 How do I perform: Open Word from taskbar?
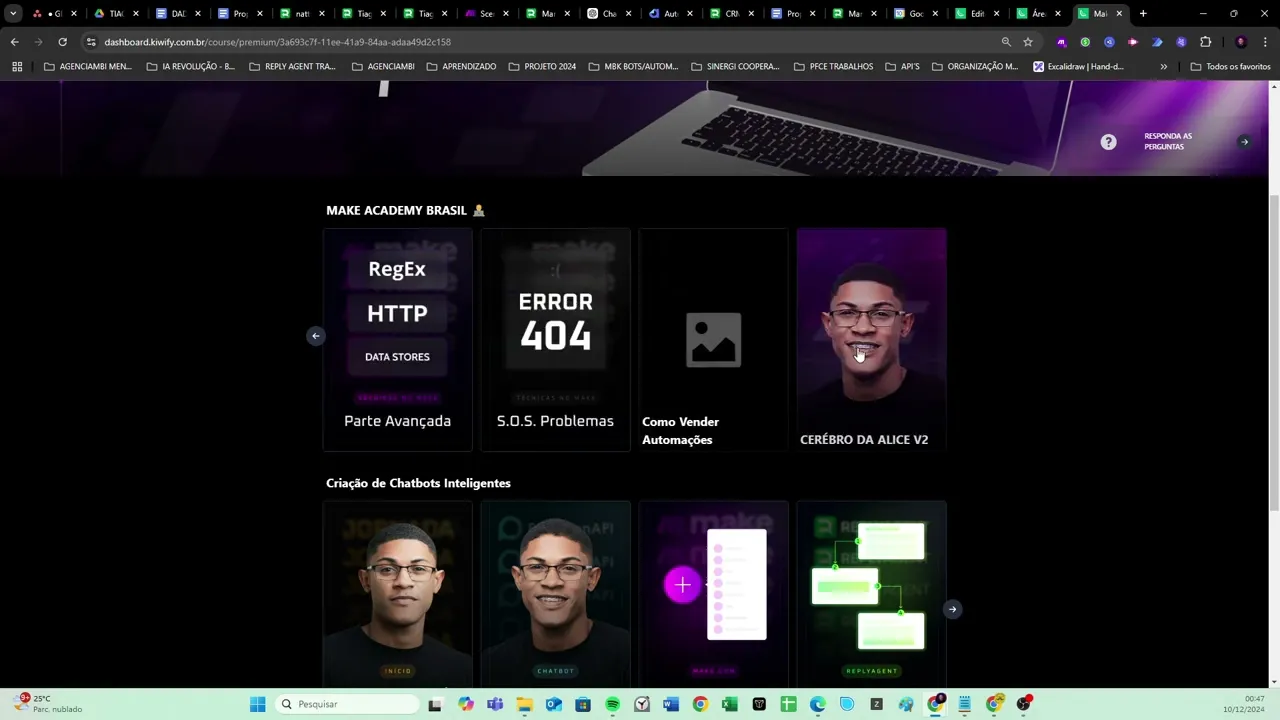point(671,704)
